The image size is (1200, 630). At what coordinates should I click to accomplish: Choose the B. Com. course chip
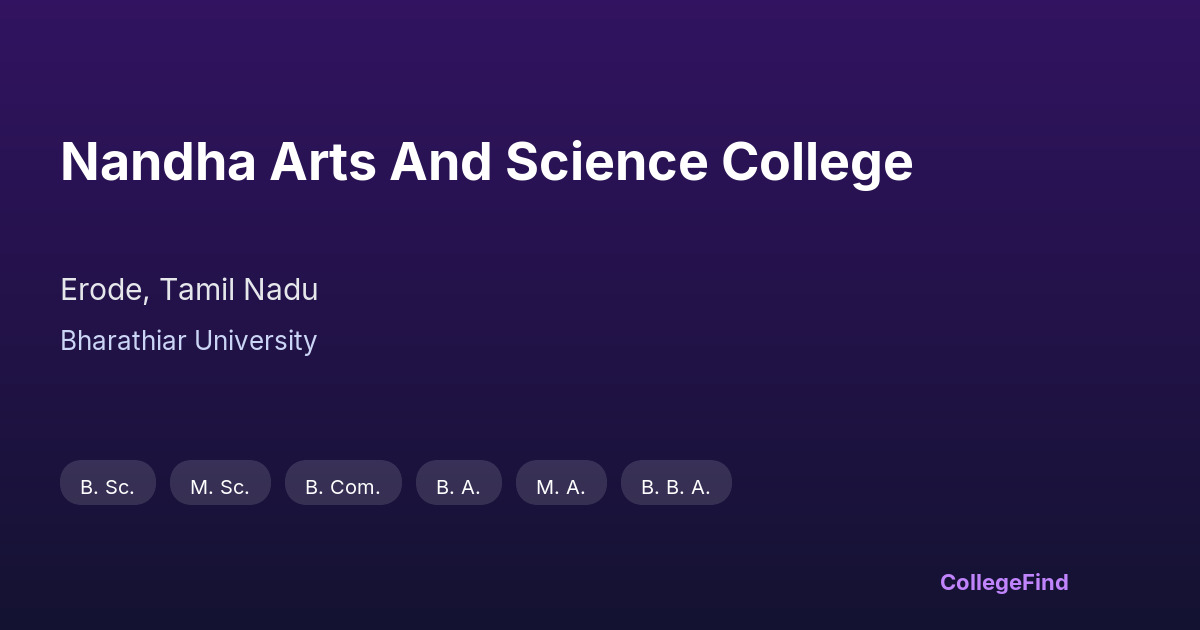click(x=343, y=484)
